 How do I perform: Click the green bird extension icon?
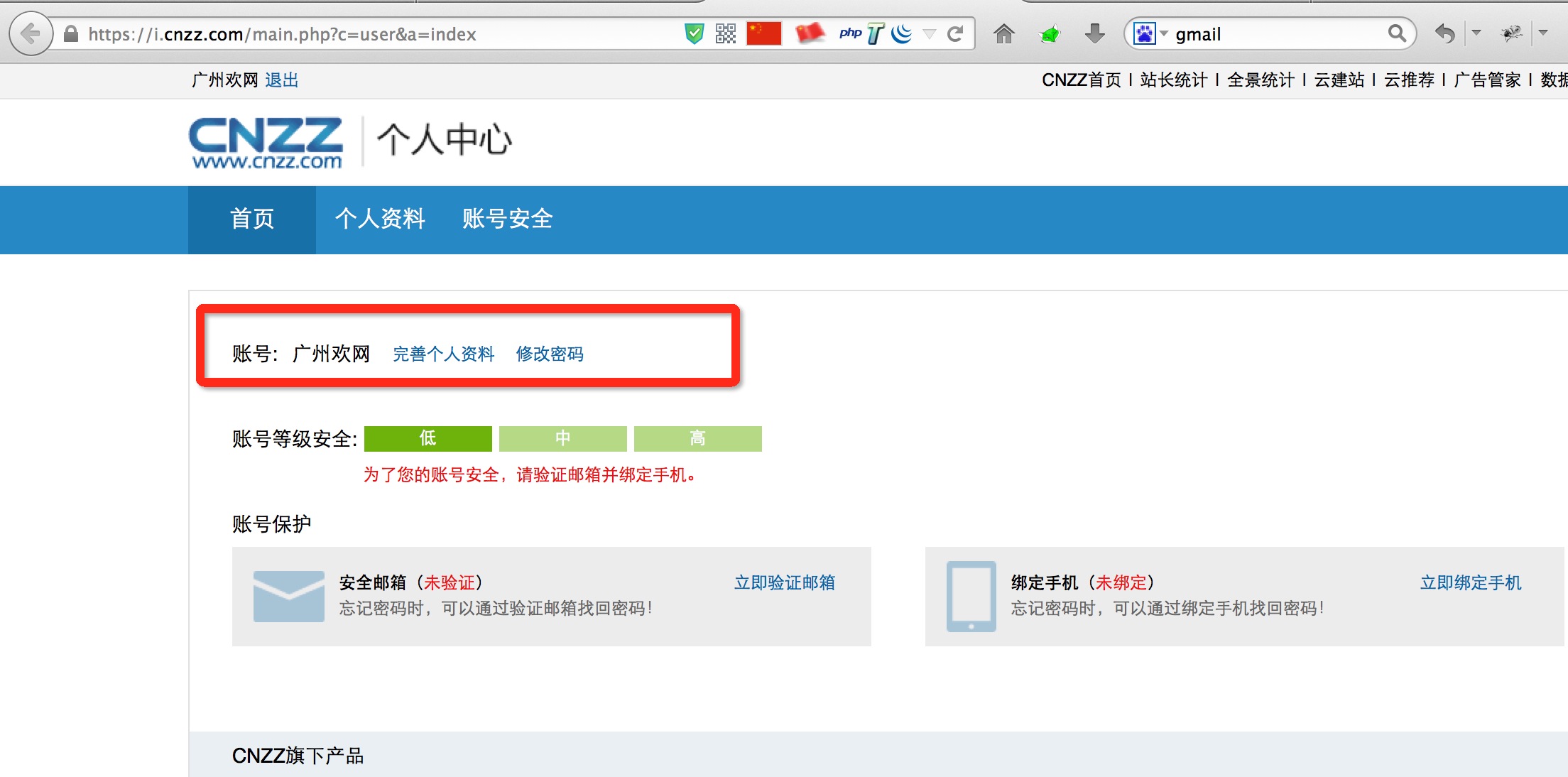click(x=1050, y=33)
